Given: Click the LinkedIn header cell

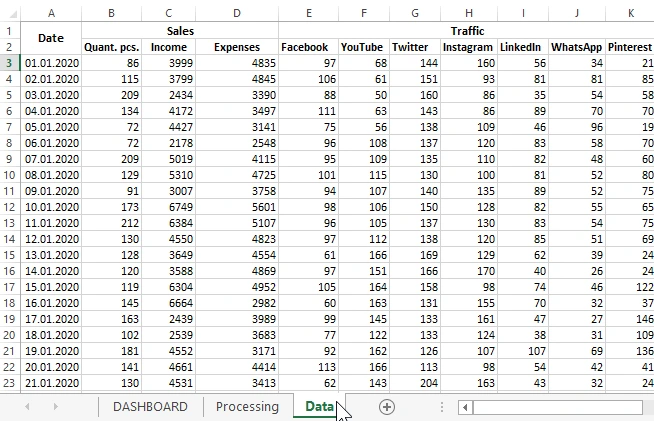Looking at the screenshot, I should (523, 47).
